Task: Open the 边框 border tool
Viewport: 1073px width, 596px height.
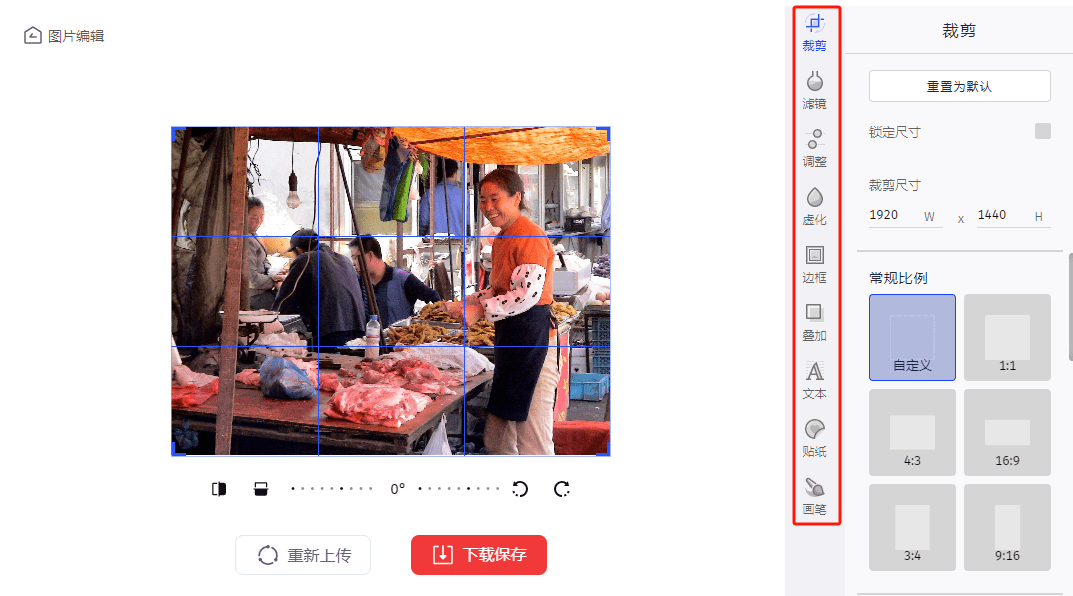Action: click(x=814, y=264)
